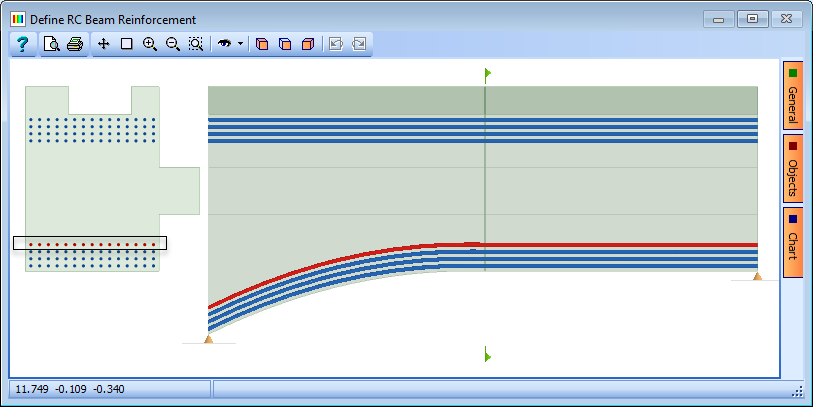
Task: Click the second orange cube view icon
Action: coord(285,44)
